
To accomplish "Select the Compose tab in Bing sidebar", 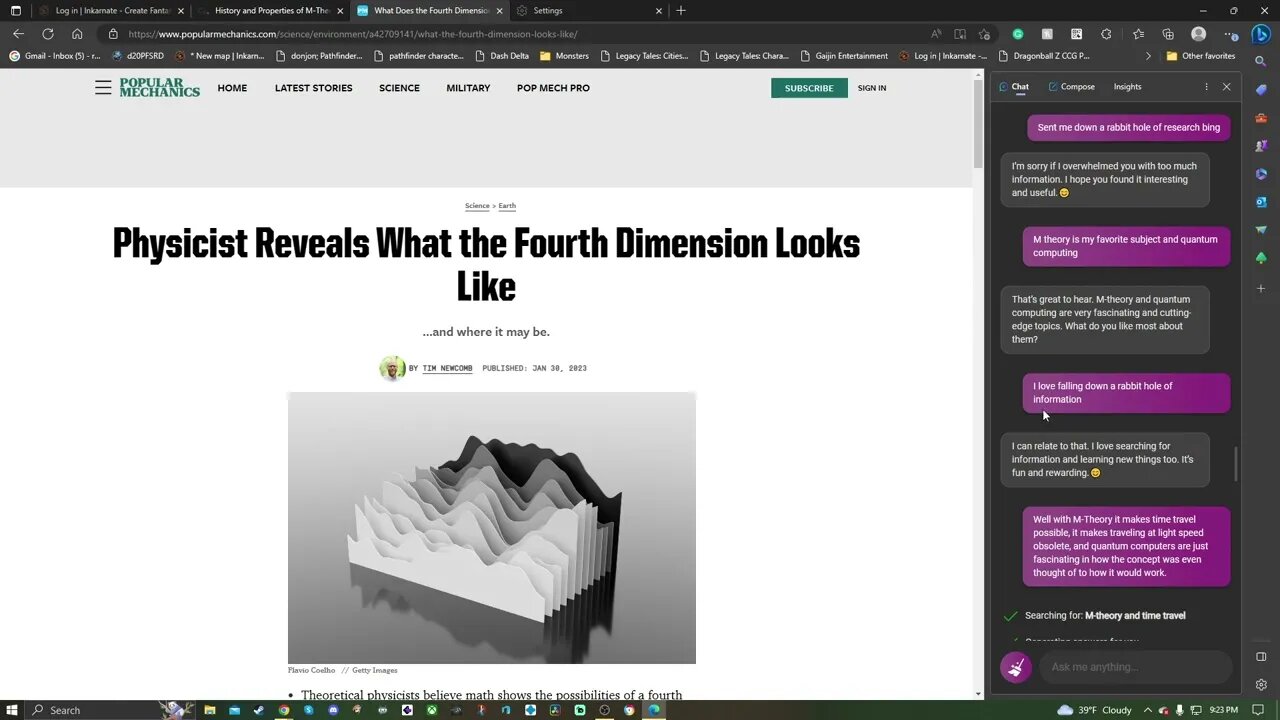I will 1071,87.
